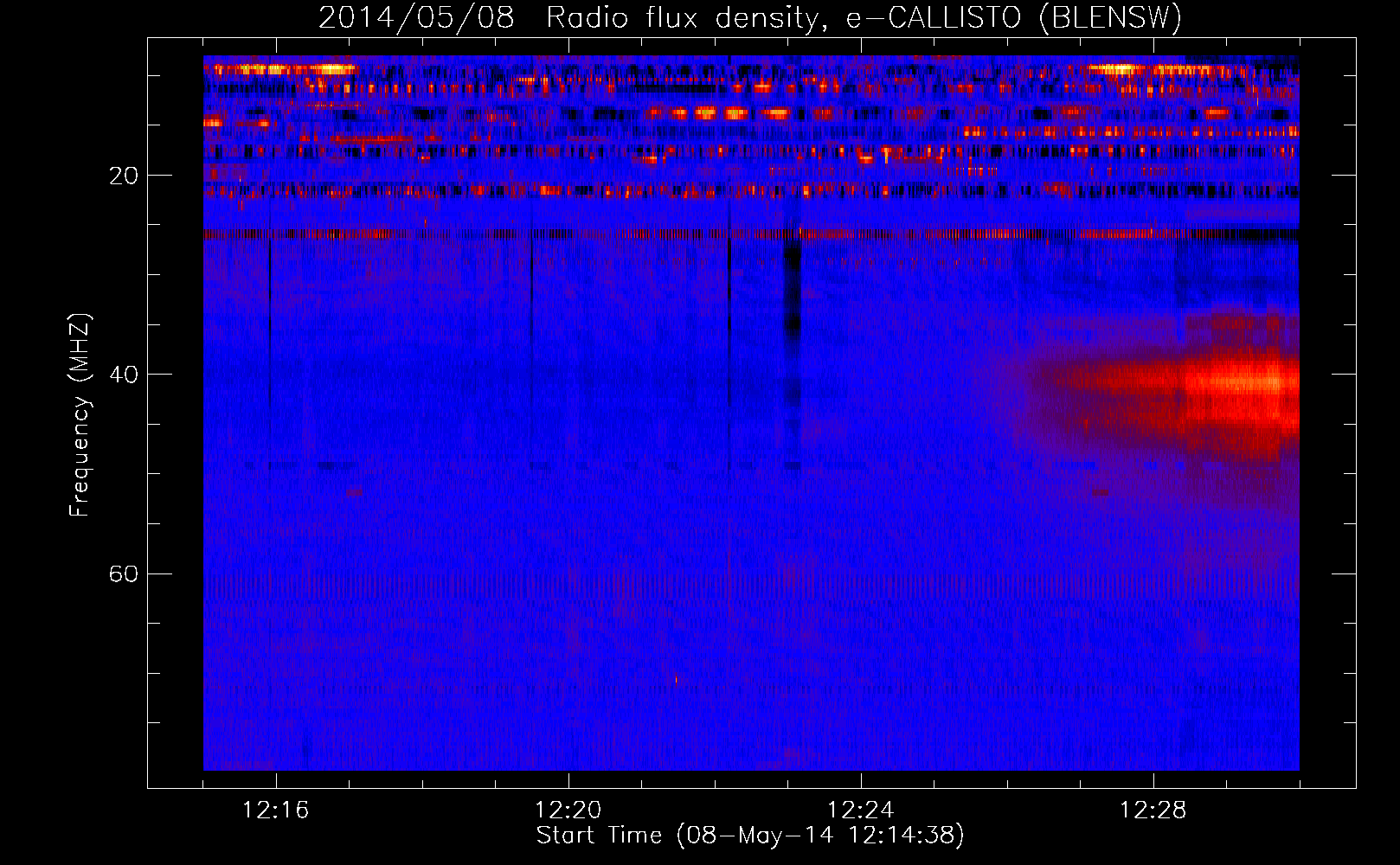Click the plot title 'Radio flux density, e-CALLISTO (BLENSW)'
Viewport: 1400px width, 865px height.
point(864,17)
